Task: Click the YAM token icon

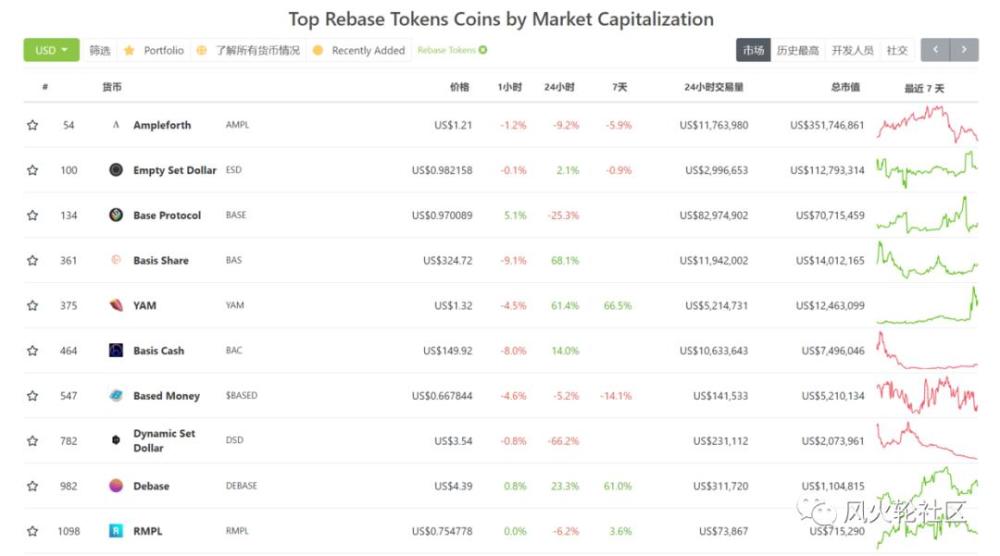Action: pos(116,306)
